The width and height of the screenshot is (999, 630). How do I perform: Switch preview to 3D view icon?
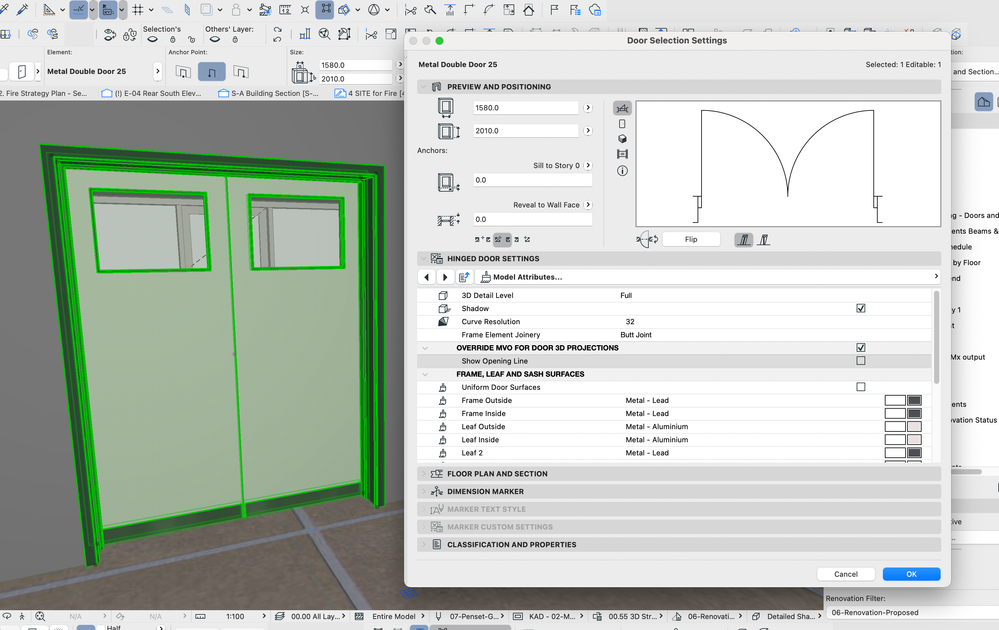(x=622, y=139)
